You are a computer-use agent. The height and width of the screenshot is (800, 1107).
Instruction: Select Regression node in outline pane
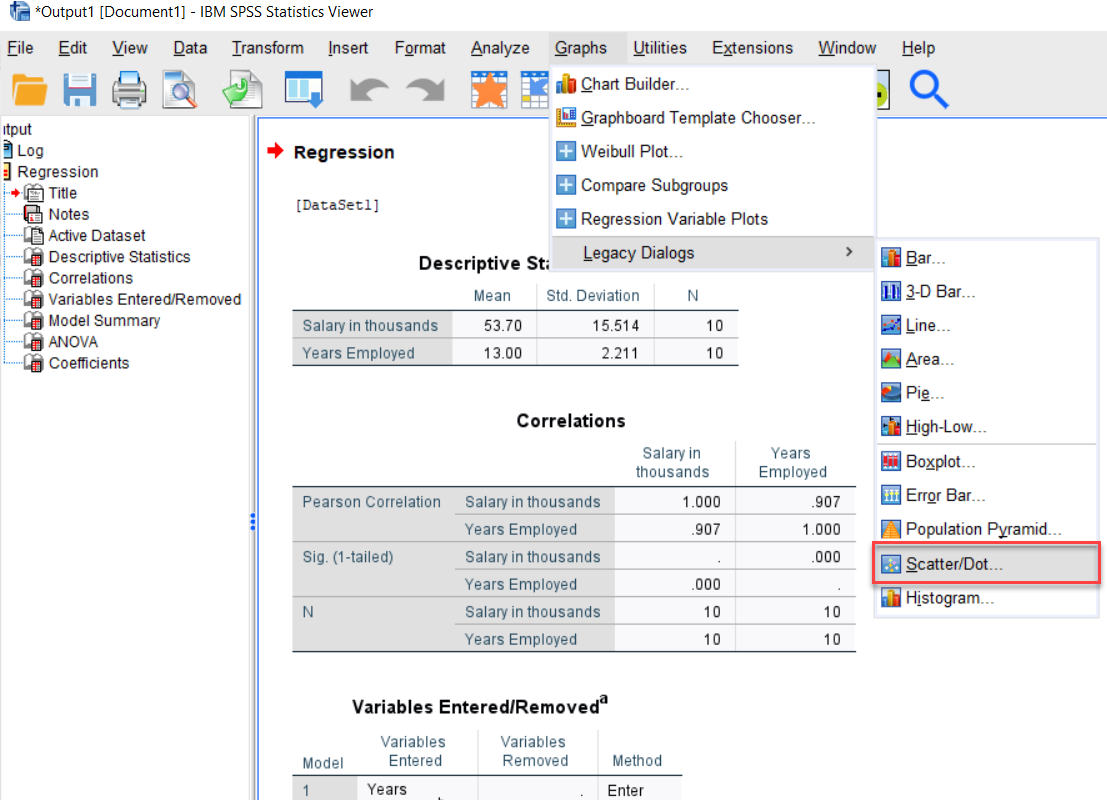point(58,172)
